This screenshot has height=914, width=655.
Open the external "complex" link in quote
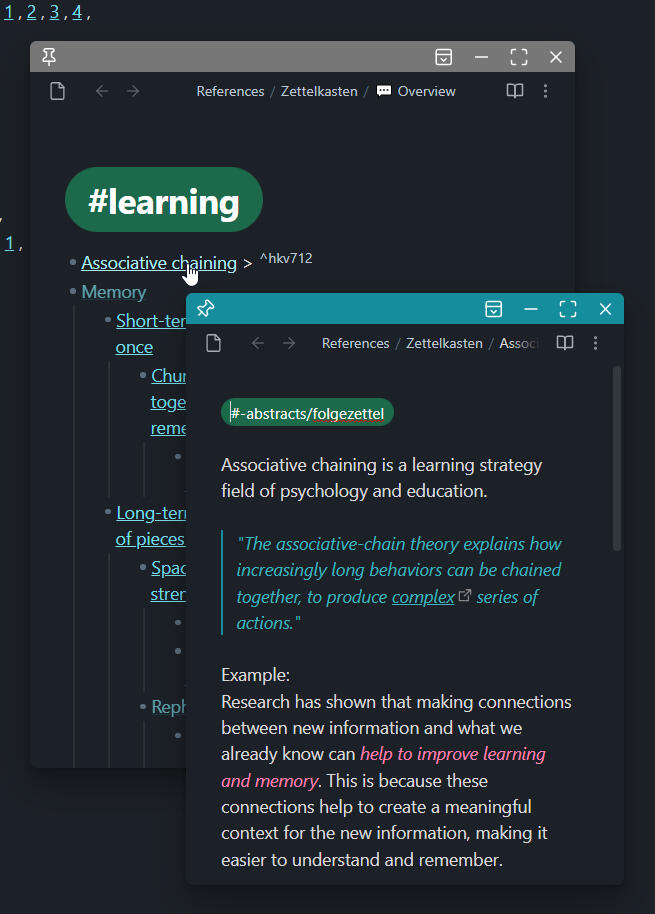423,597
